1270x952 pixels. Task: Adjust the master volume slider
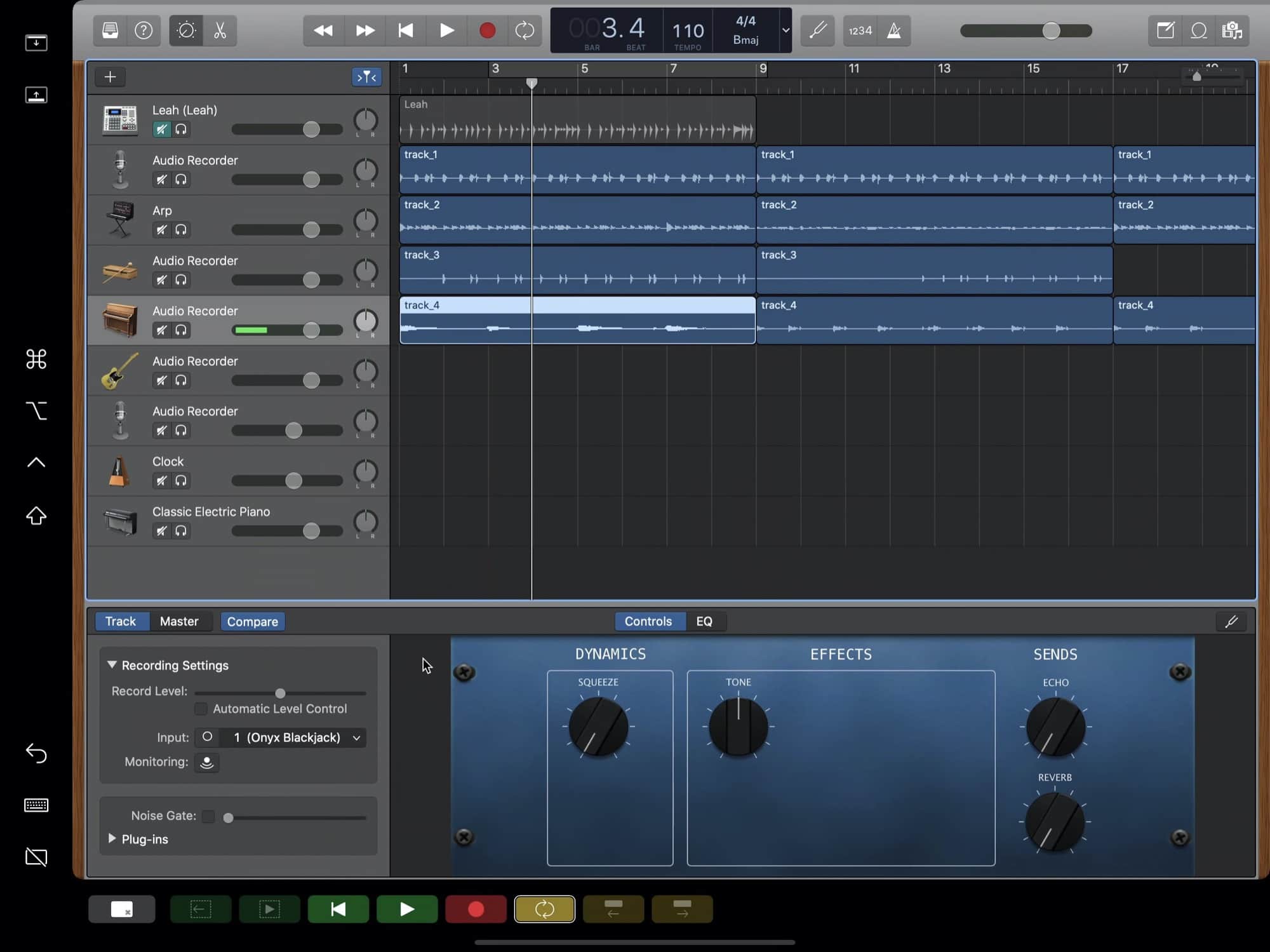[x=1051, y=30]
